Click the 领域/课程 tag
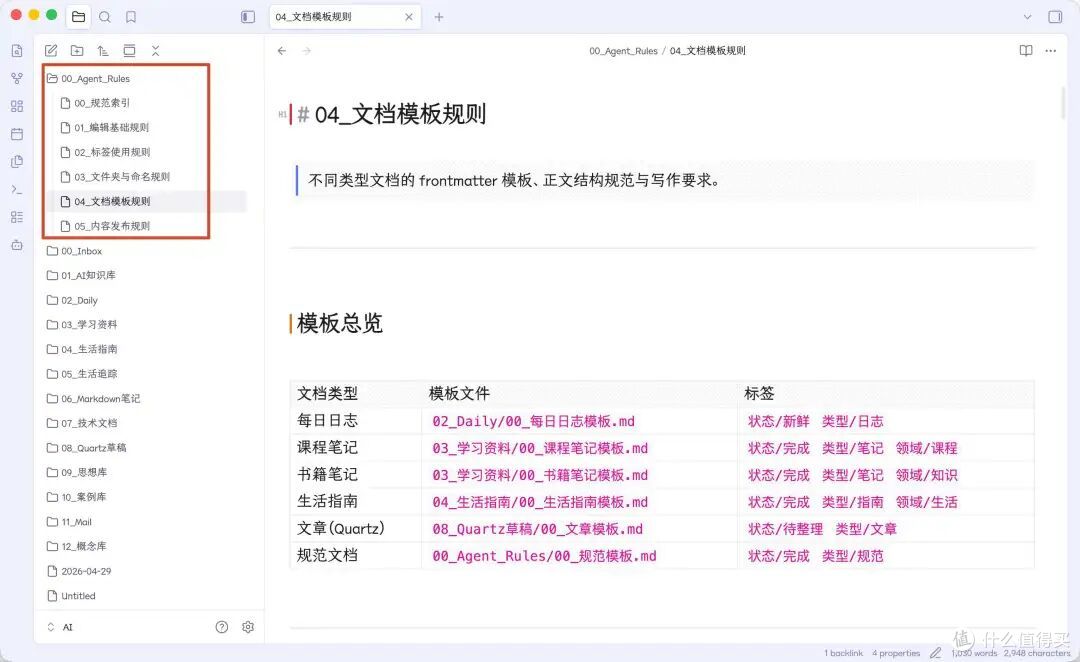Viewport: 1080px width, 662px height. (x=926, y=448)
